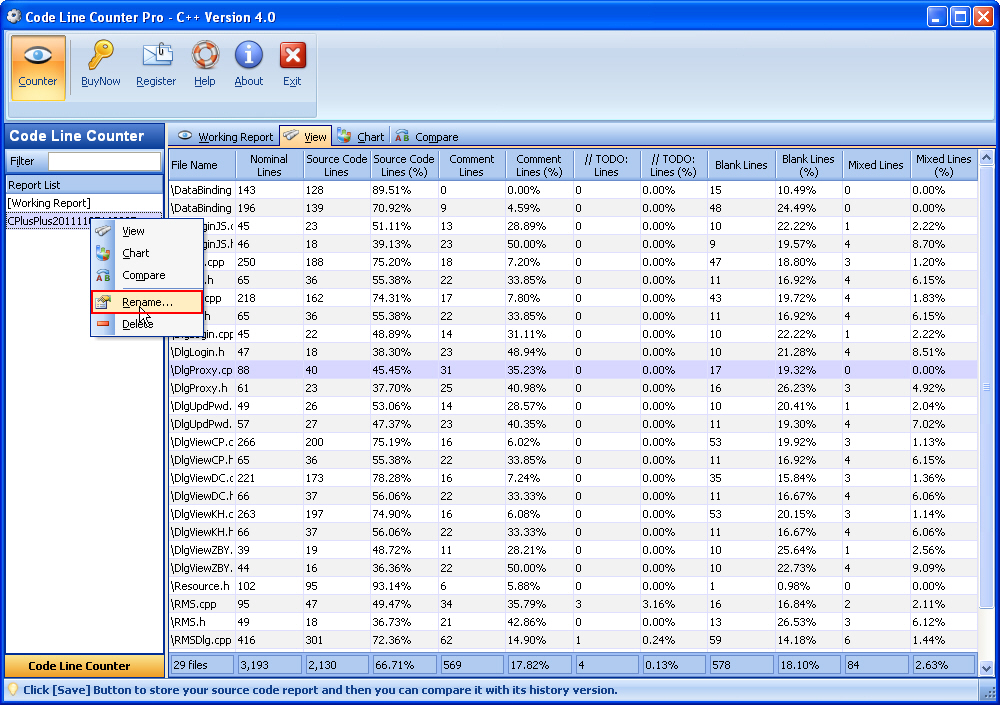Click the 3,193 nominal lines total
The height and width of the screenshot is (705, 1000).
(269, 665)
